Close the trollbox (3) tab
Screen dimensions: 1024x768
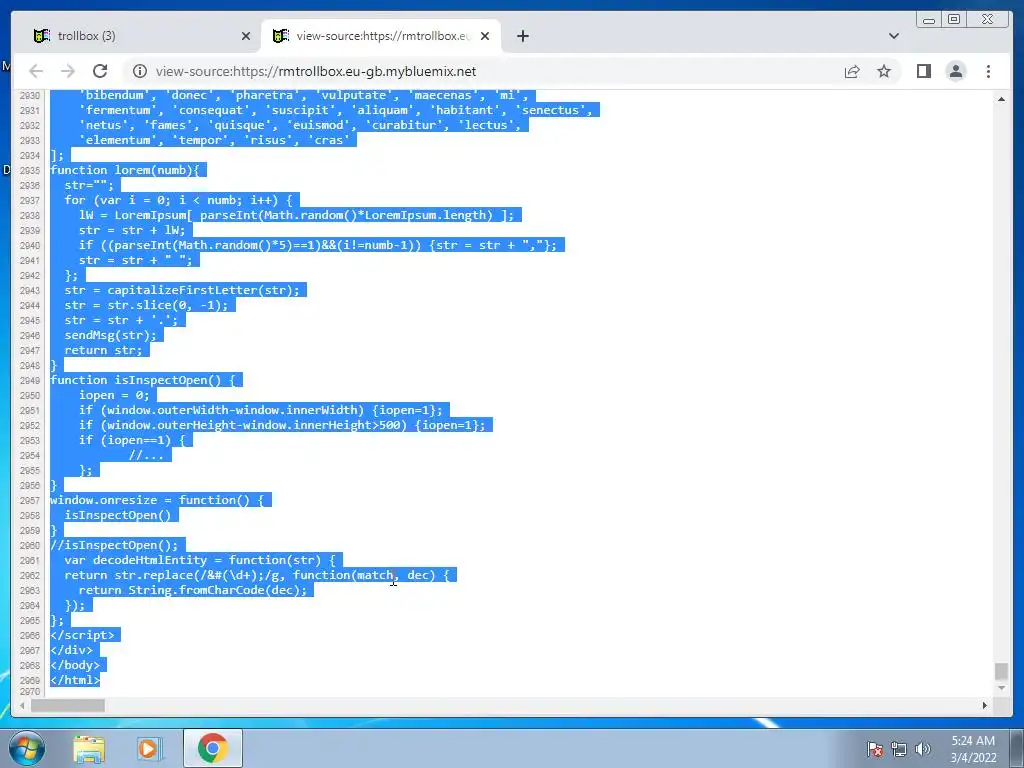coord(246,36)
